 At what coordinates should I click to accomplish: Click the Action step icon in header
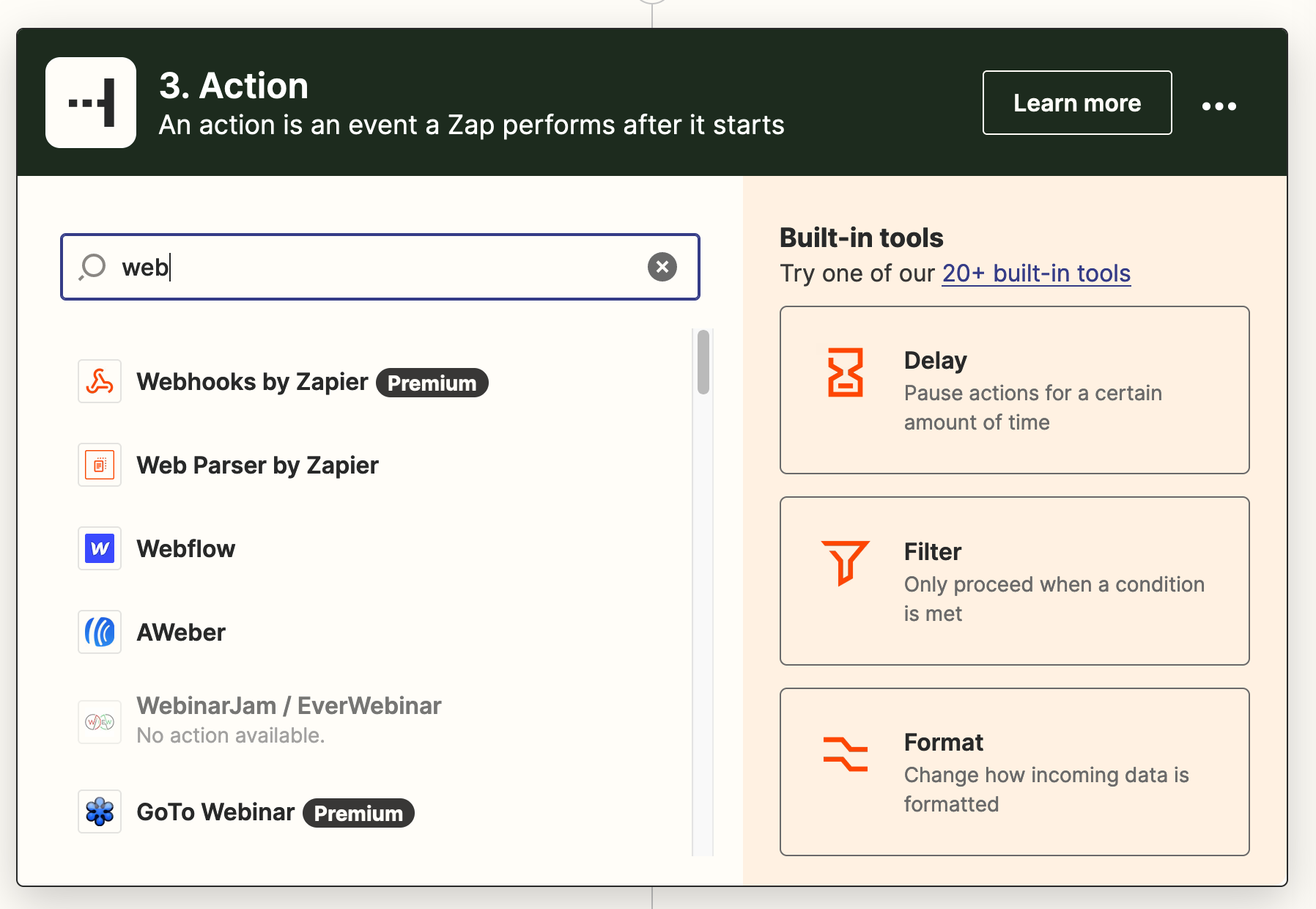pos(91,103)
